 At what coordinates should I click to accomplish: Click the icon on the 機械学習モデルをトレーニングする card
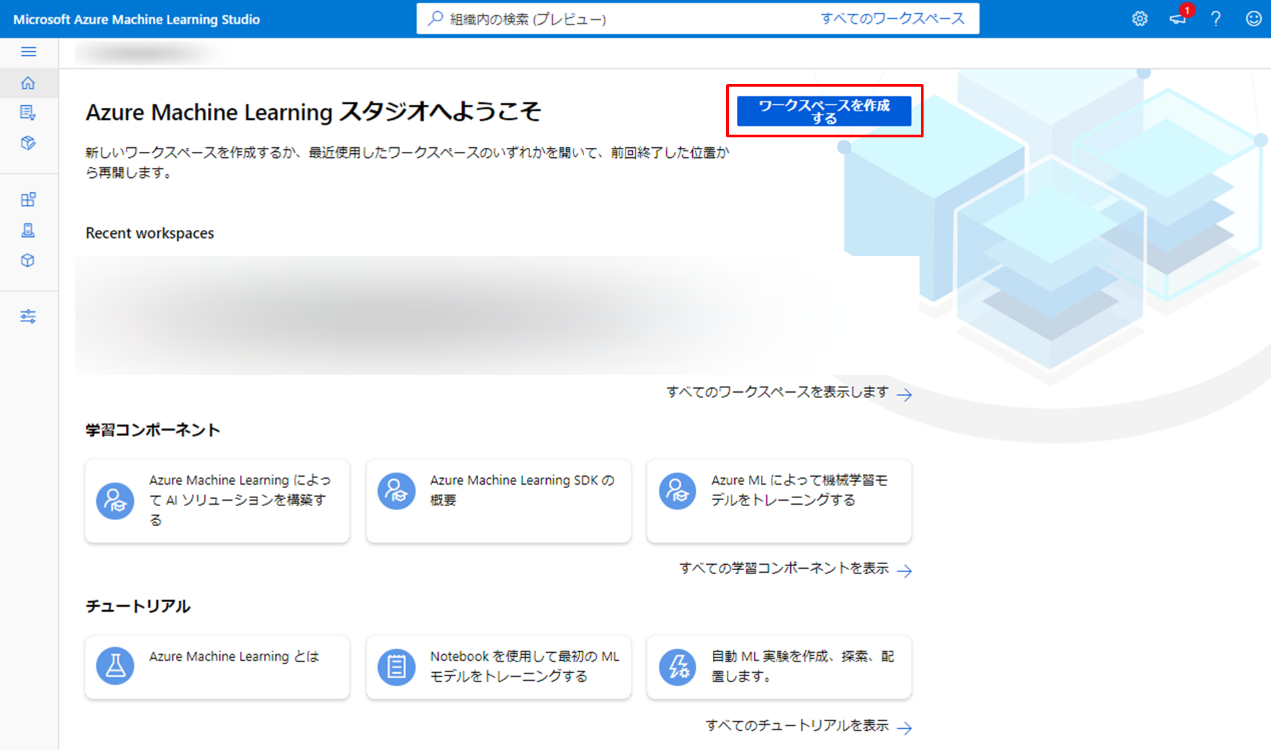tap(678, 491)
